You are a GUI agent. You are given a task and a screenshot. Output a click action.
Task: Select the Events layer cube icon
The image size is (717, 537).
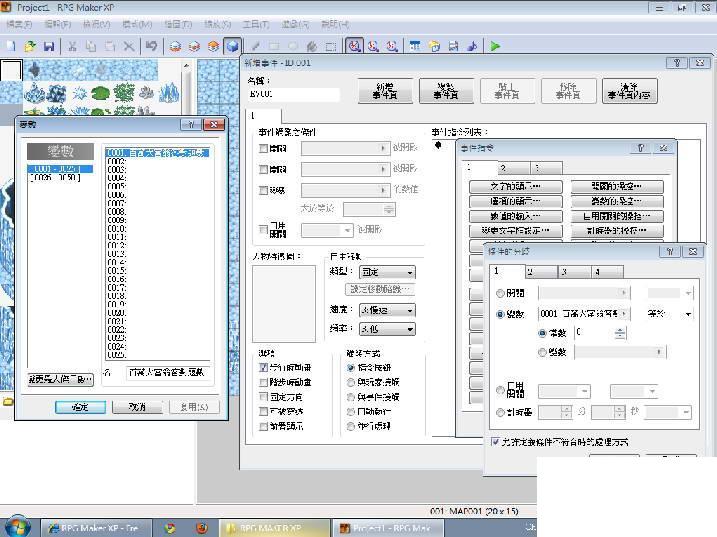coord(232,46)
